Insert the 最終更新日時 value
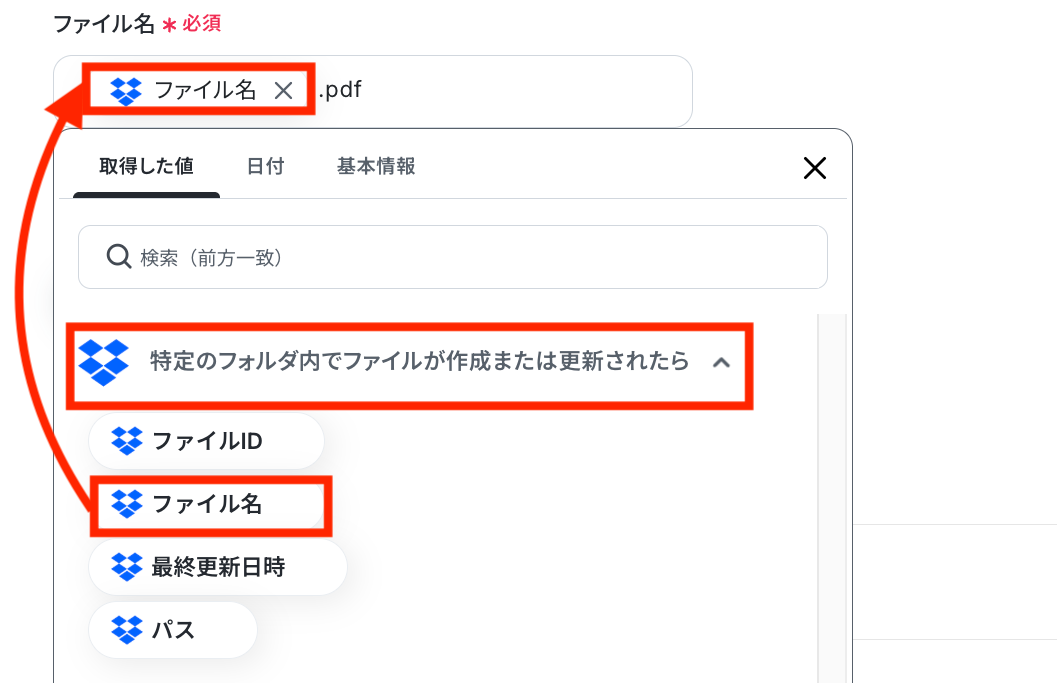 click(218, 567)
